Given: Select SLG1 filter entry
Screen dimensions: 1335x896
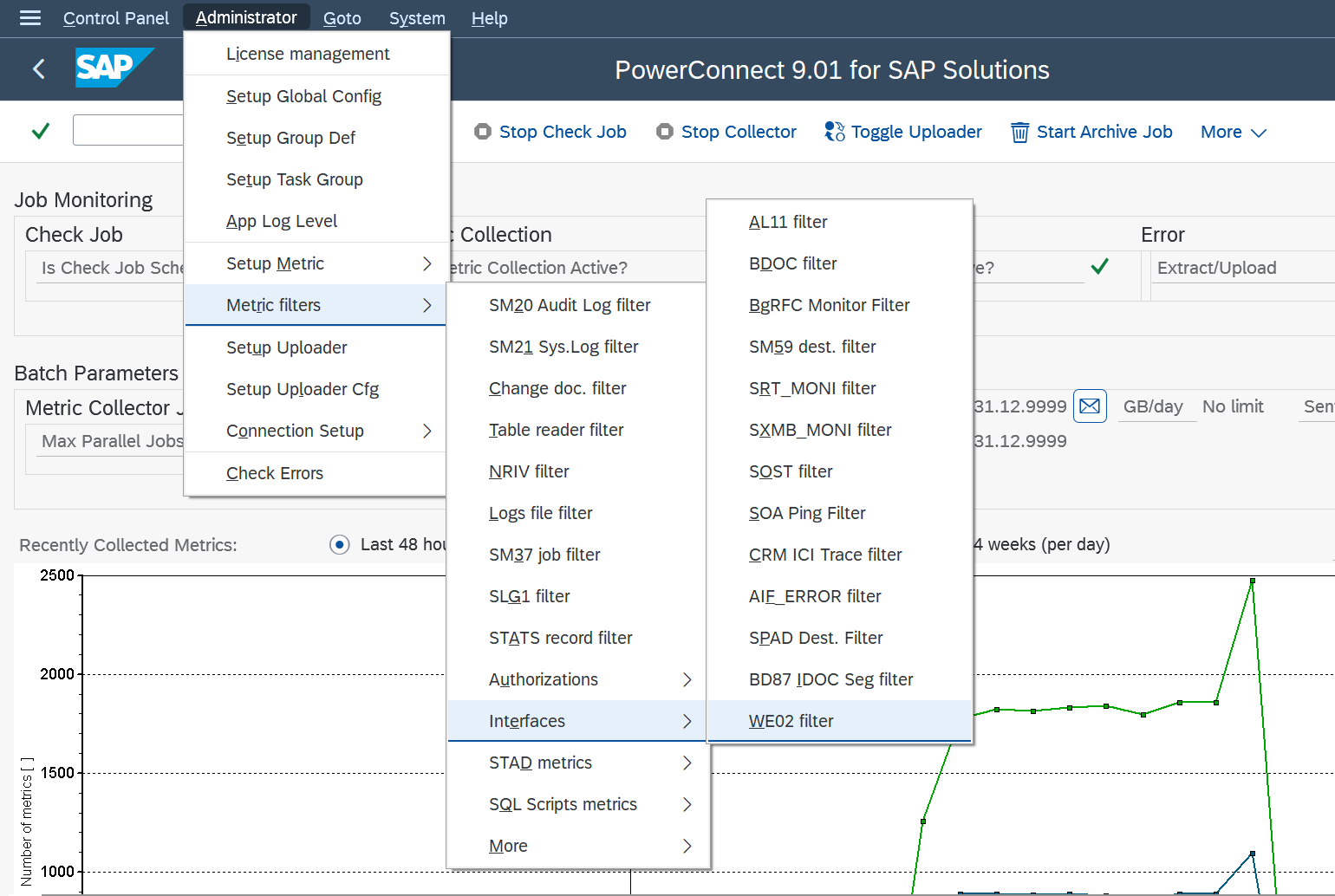Looking at the screenshot, I should (x=578, y=596).
